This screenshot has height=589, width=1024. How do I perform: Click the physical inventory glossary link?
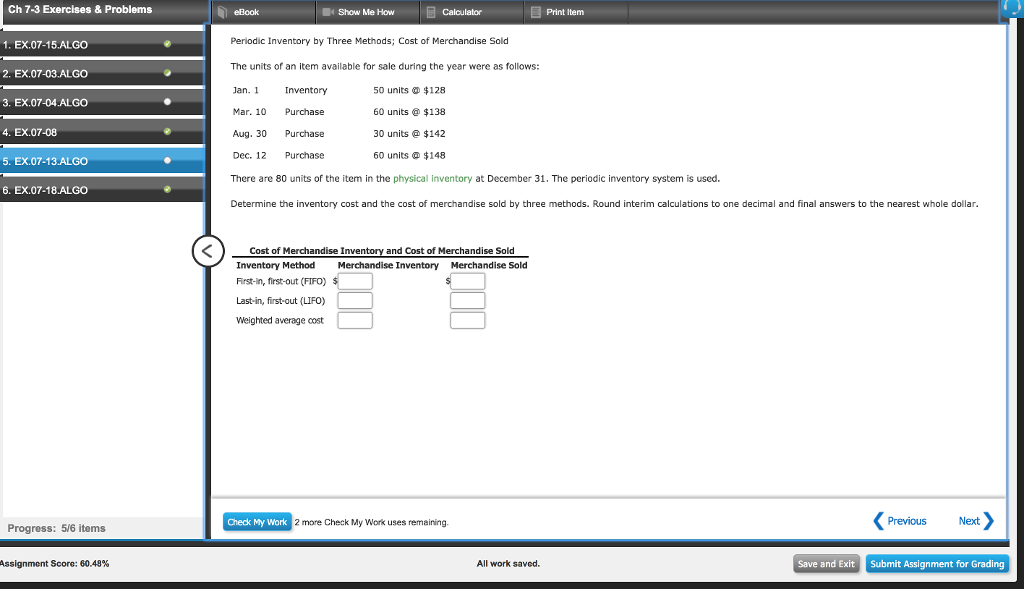[x=432, y=178]
